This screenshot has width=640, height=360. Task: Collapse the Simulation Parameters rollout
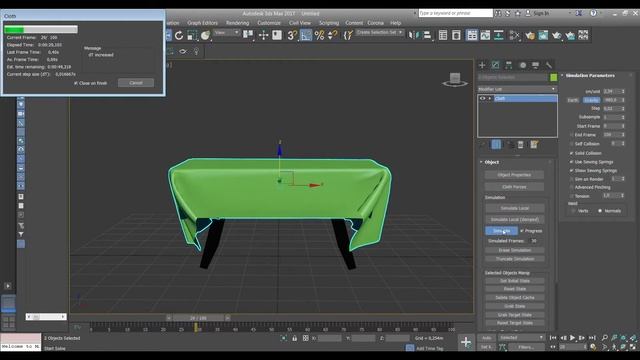tap(562, 76)
